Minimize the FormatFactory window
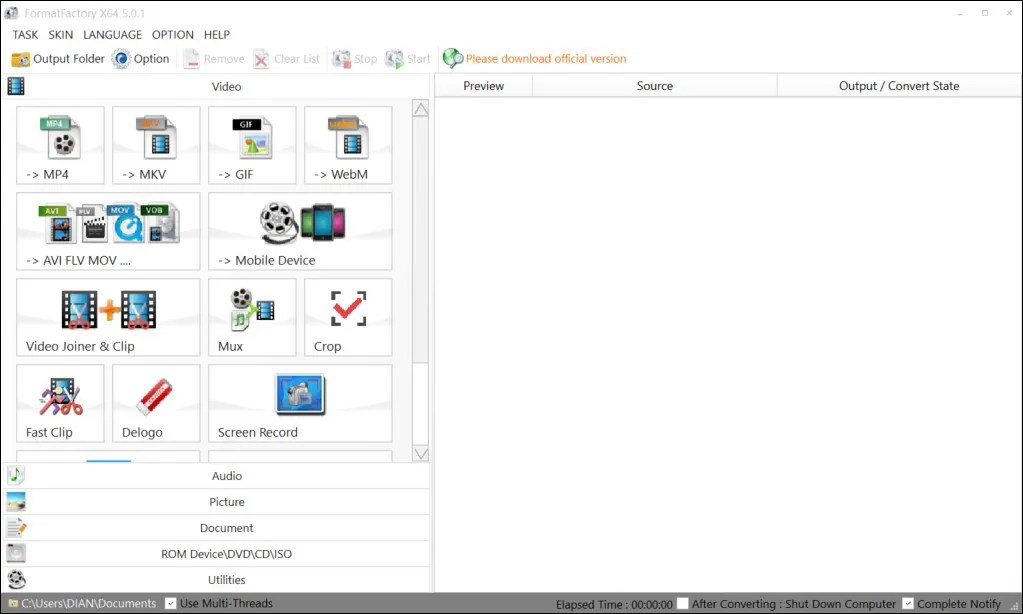This screenshot has width=1023, height=614. (960, 13)
